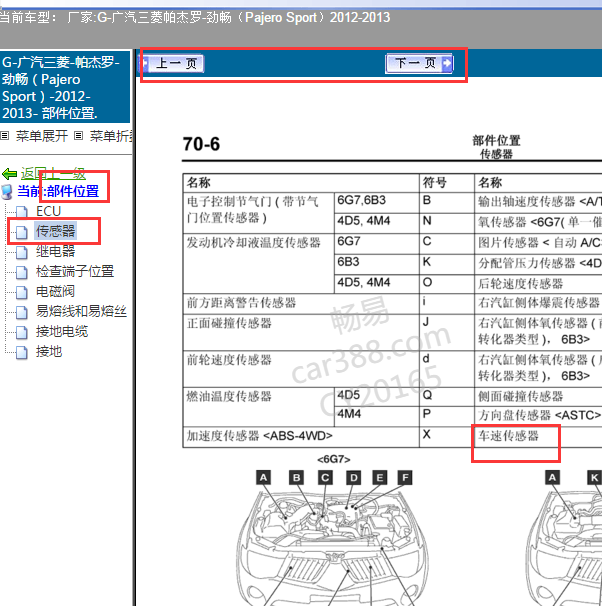Open the 继电器 tree item
This screenshot has height=606, width=602.
click(x=55, y=251)
